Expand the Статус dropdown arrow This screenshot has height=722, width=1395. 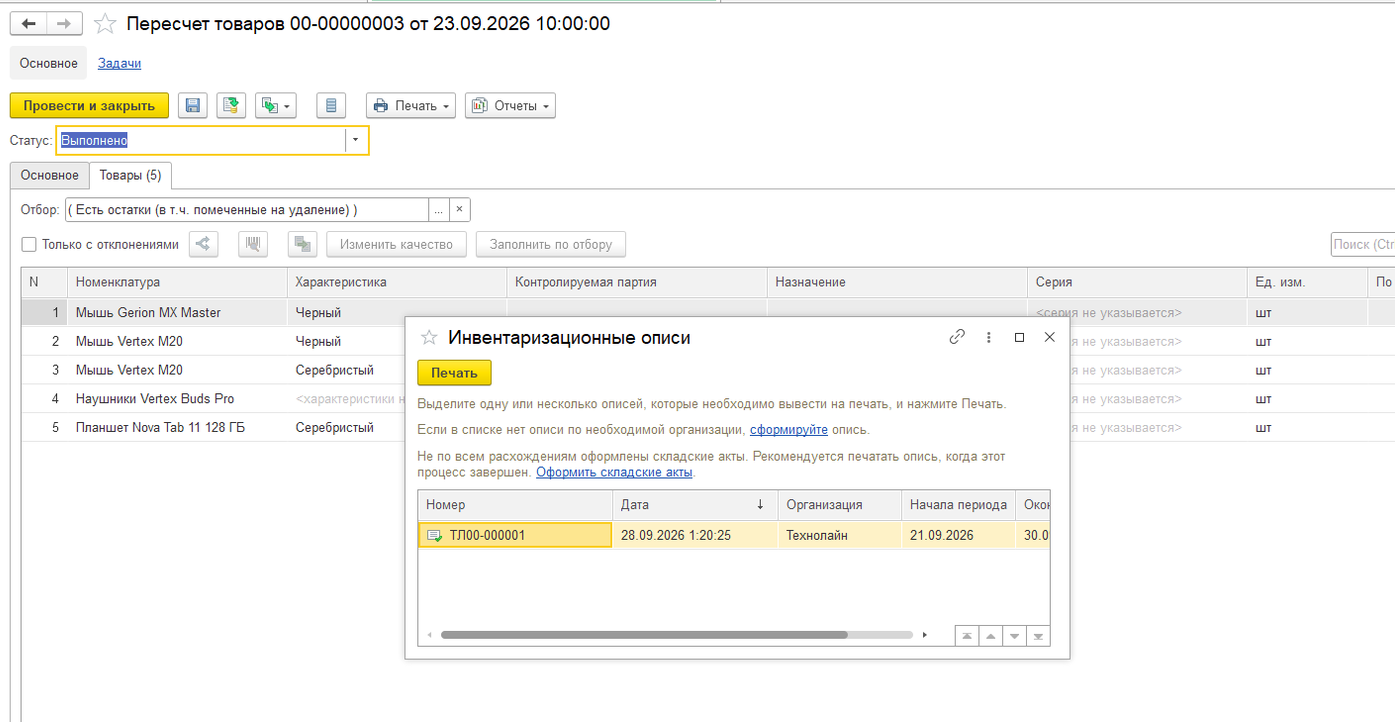point(356,140)
